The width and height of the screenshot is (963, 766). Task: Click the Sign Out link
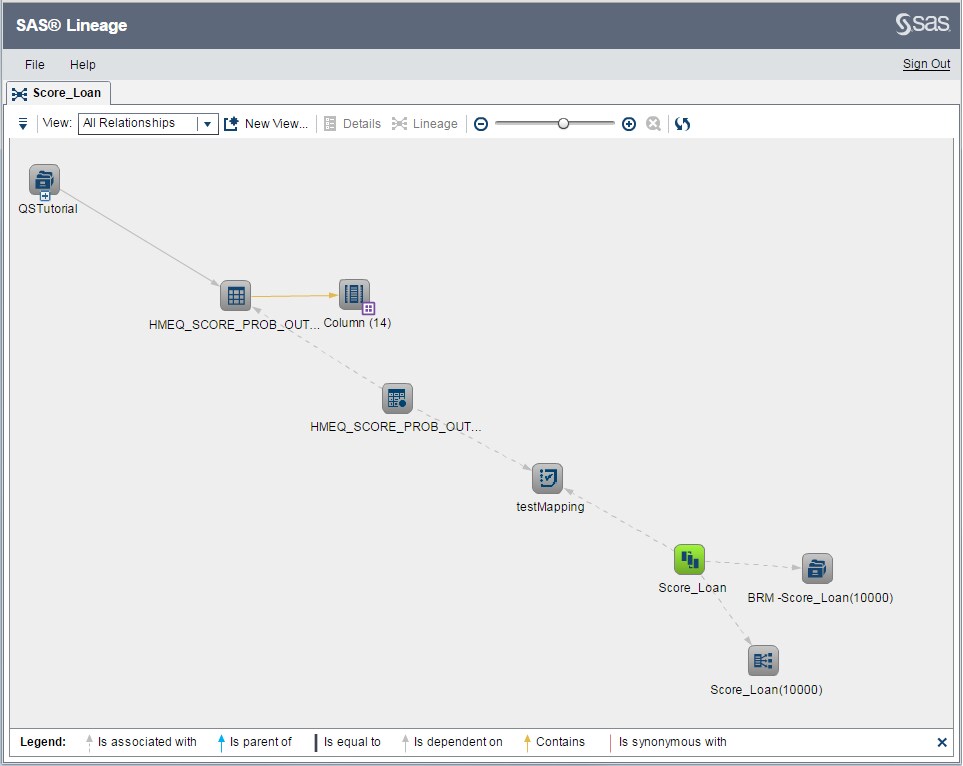925,64
